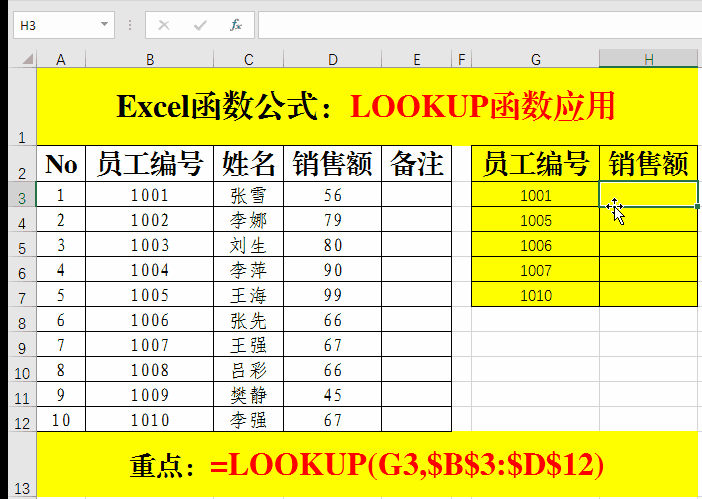Click cell H3 under 销售额
Viewport: 702px width, 499px height.
(648, 194)
